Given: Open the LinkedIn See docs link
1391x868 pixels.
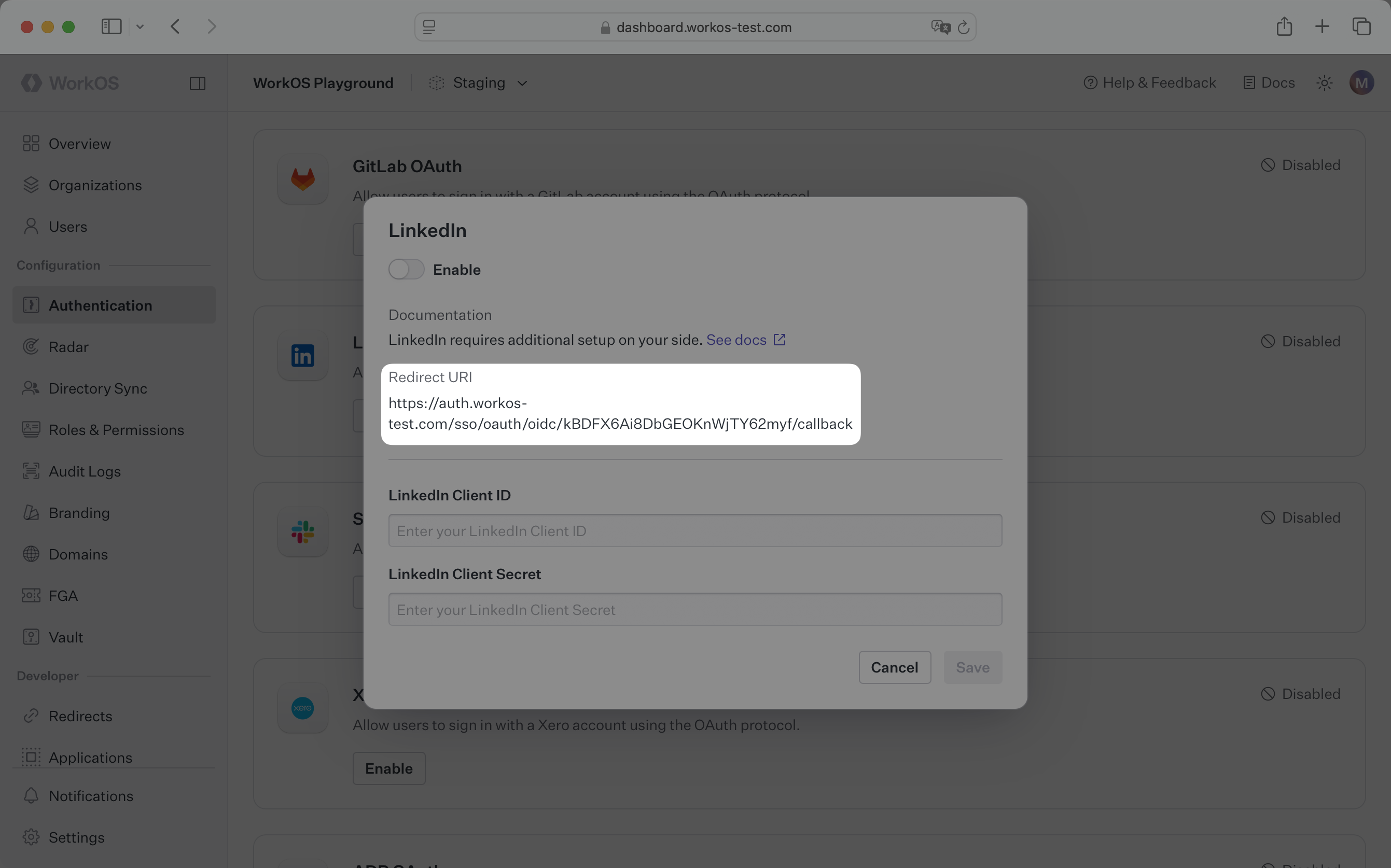Looking at the screenshot, I should pos(736,339).
